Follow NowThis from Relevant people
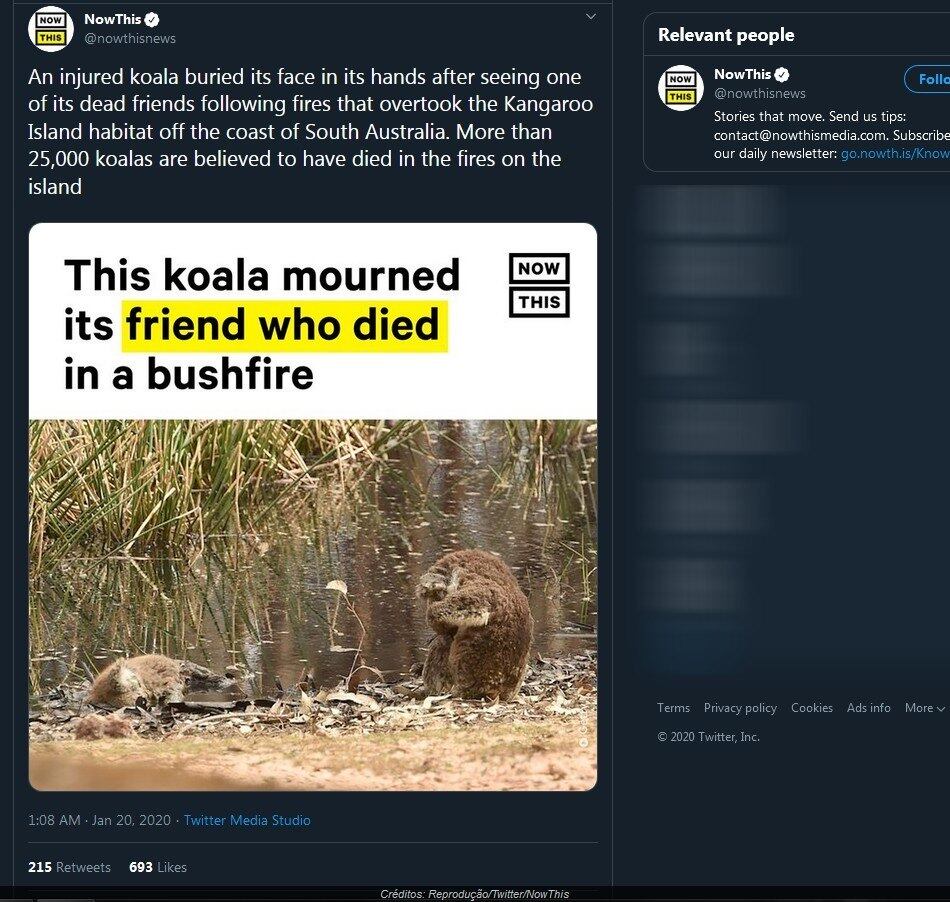The width and height of the screenshot is (950, 902). (x=930, y=79)
